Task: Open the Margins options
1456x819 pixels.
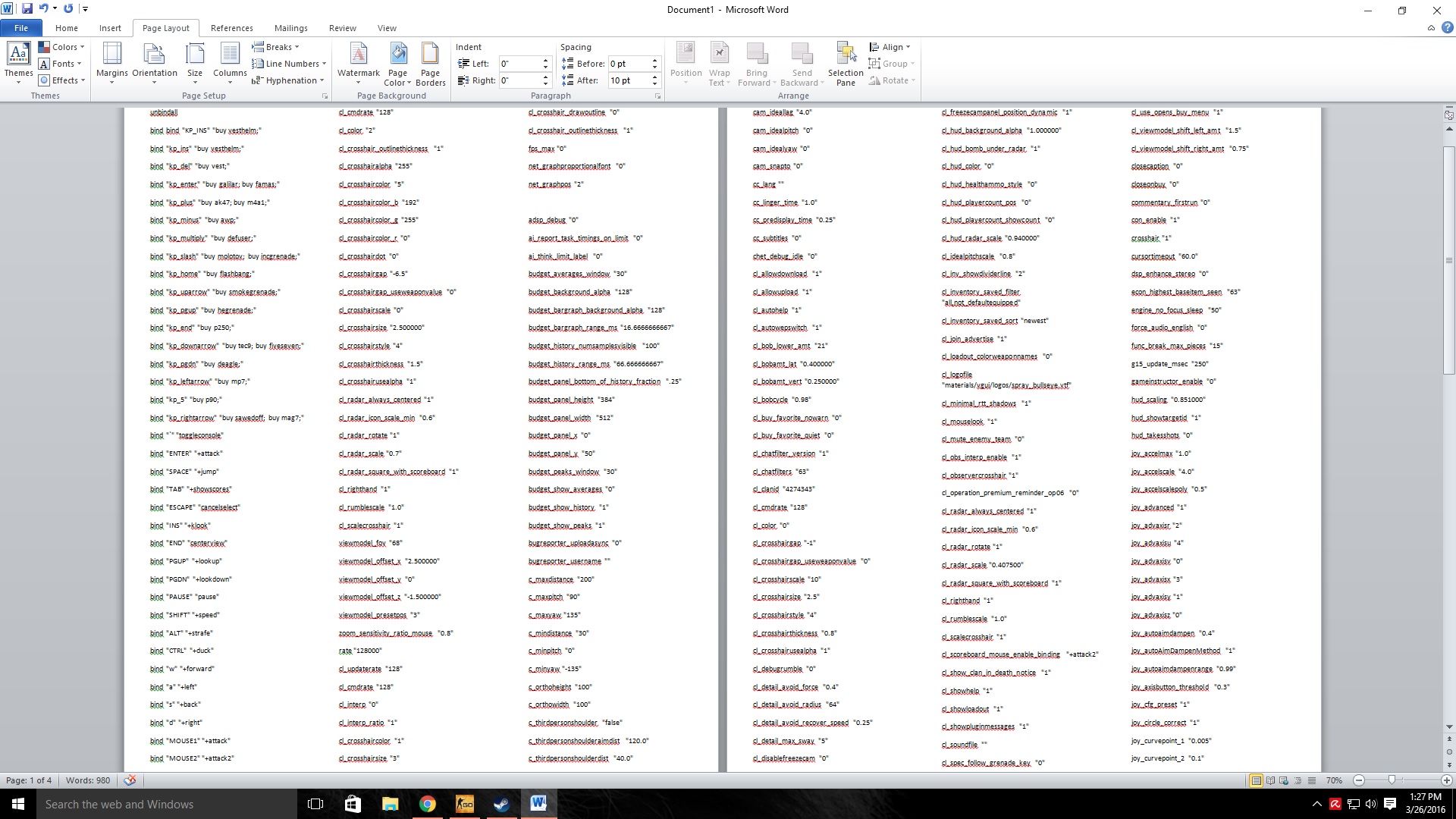Action: tap(111, 62)
